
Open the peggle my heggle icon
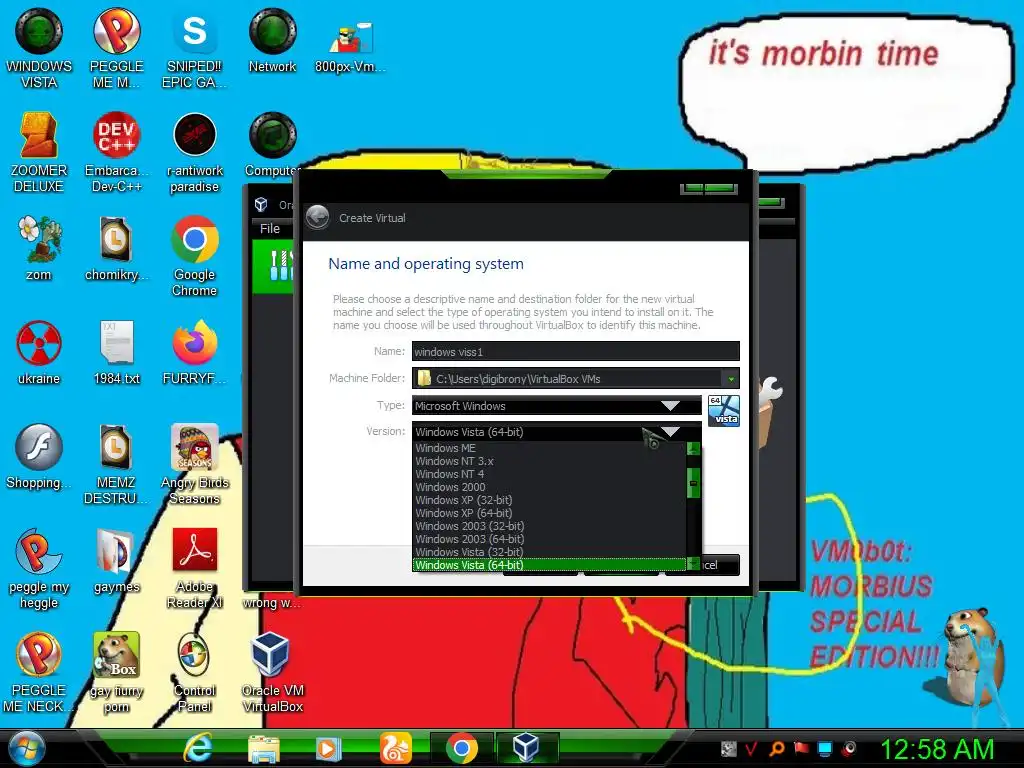pos(39,568)
